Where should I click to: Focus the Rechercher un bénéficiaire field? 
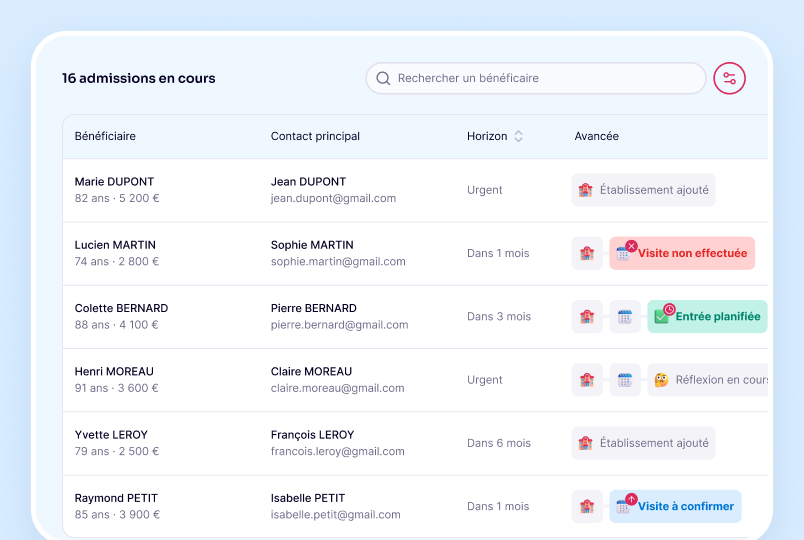coord(536,78)
